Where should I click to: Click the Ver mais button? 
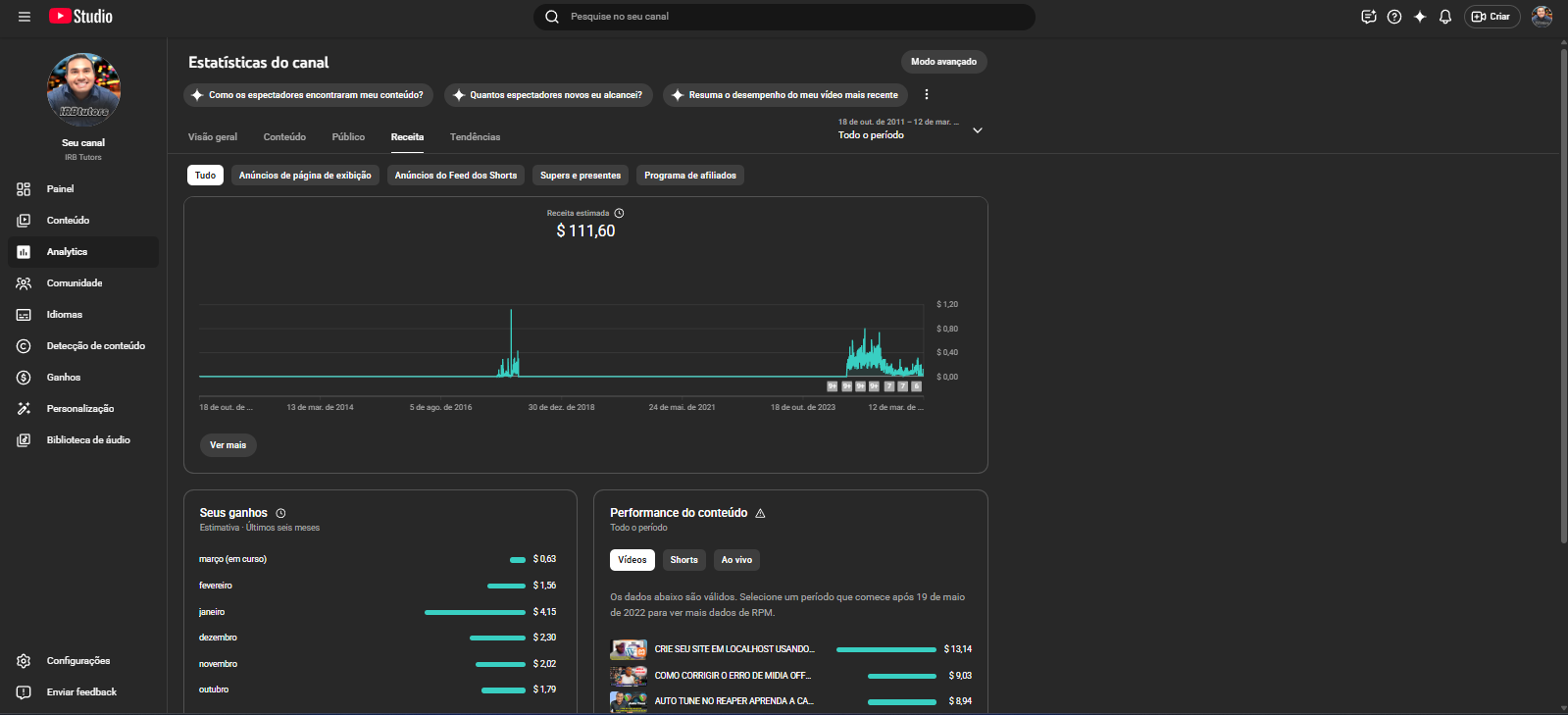pos(228,445)
